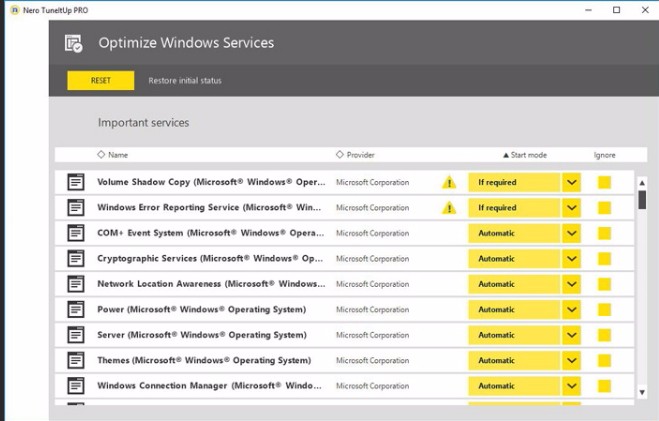Sort by the Start mode column header
The image size is (659, 421).
coord(530,155)
